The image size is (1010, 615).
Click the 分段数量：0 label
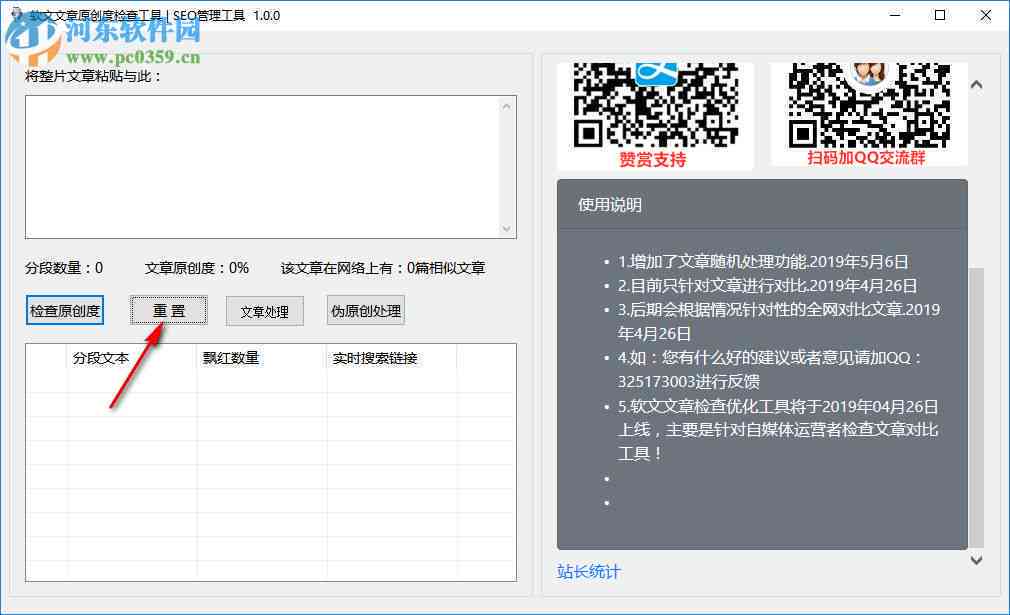[x=64, y=268]
